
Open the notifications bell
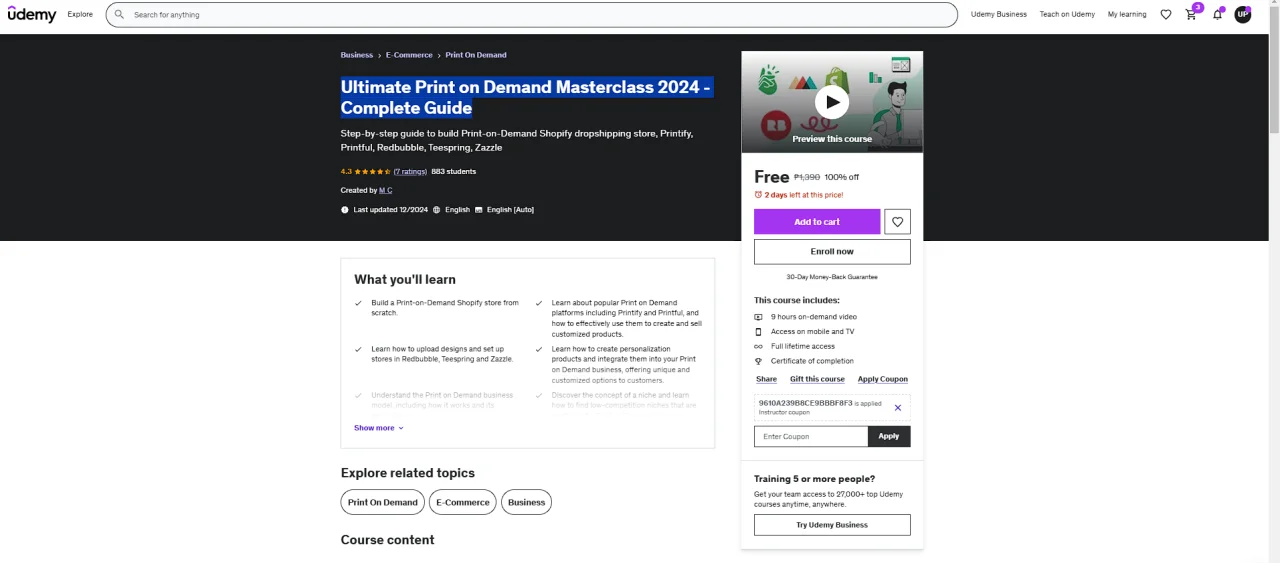pos(1217,15)
